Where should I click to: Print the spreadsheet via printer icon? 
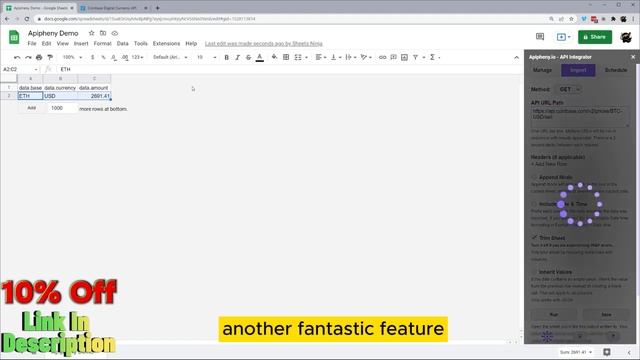coord(39,58)
